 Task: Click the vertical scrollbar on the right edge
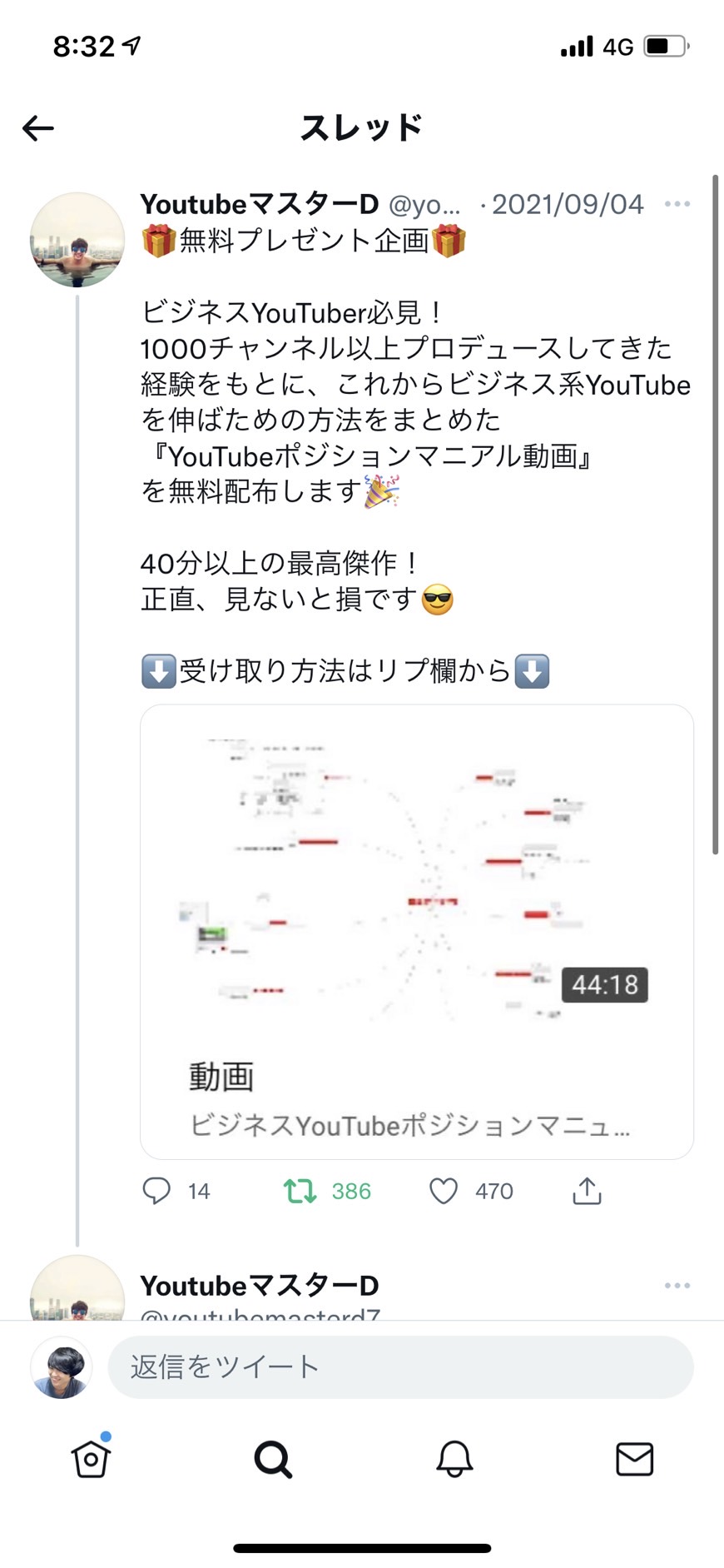(715, 515)
